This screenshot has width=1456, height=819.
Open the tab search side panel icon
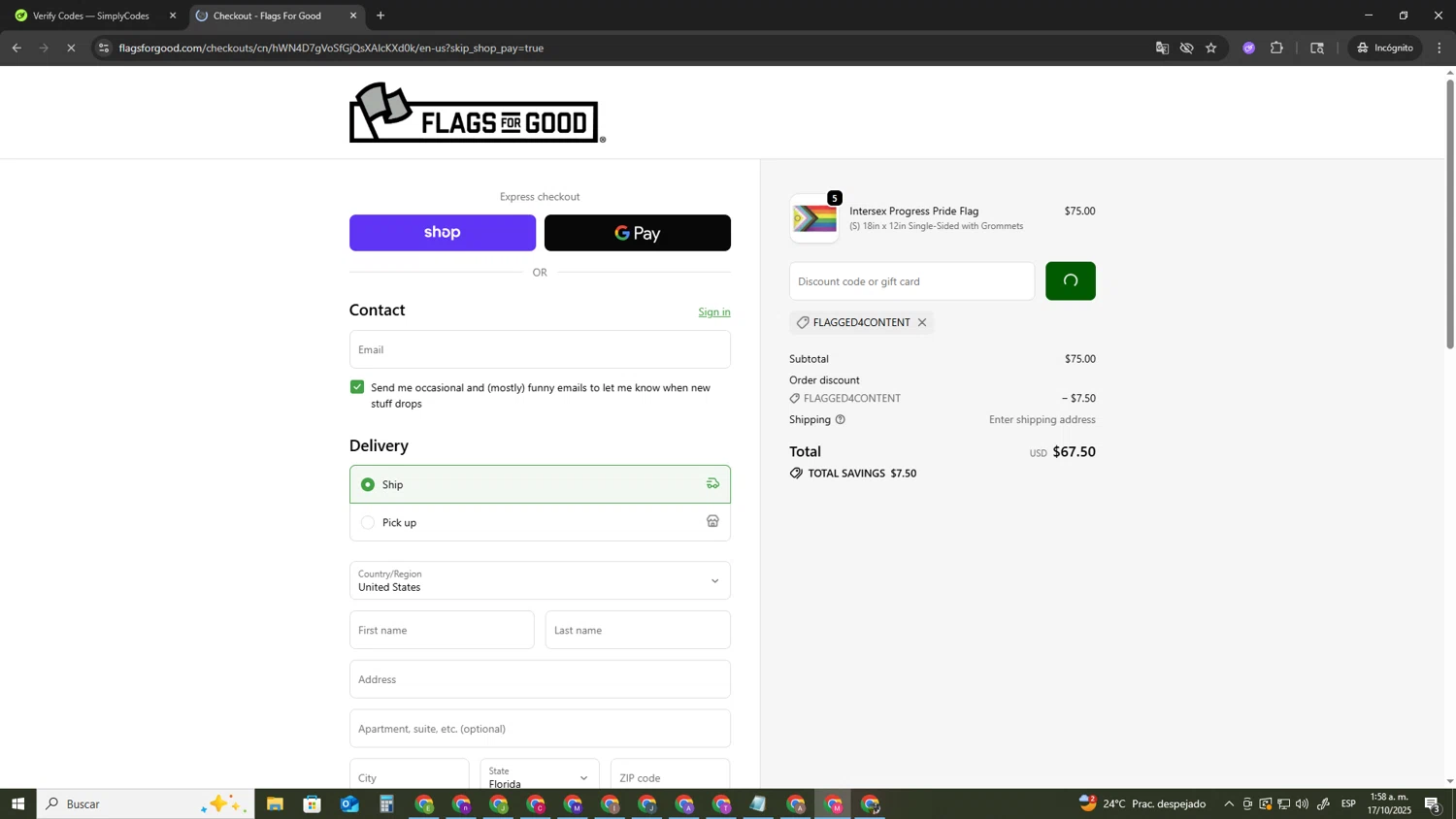[1317, 48]
